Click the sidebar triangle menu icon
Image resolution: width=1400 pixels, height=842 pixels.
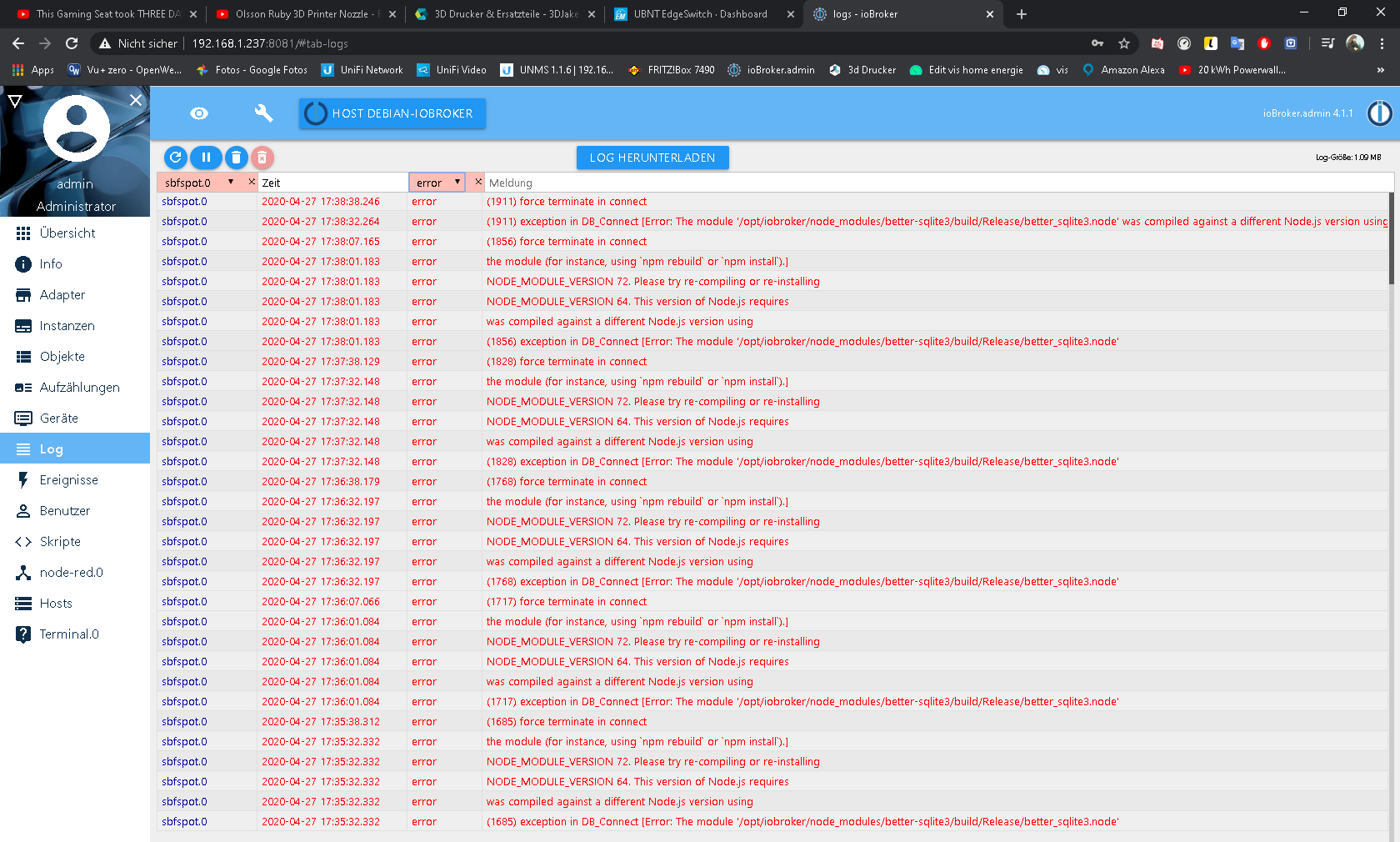pos(14,101)
